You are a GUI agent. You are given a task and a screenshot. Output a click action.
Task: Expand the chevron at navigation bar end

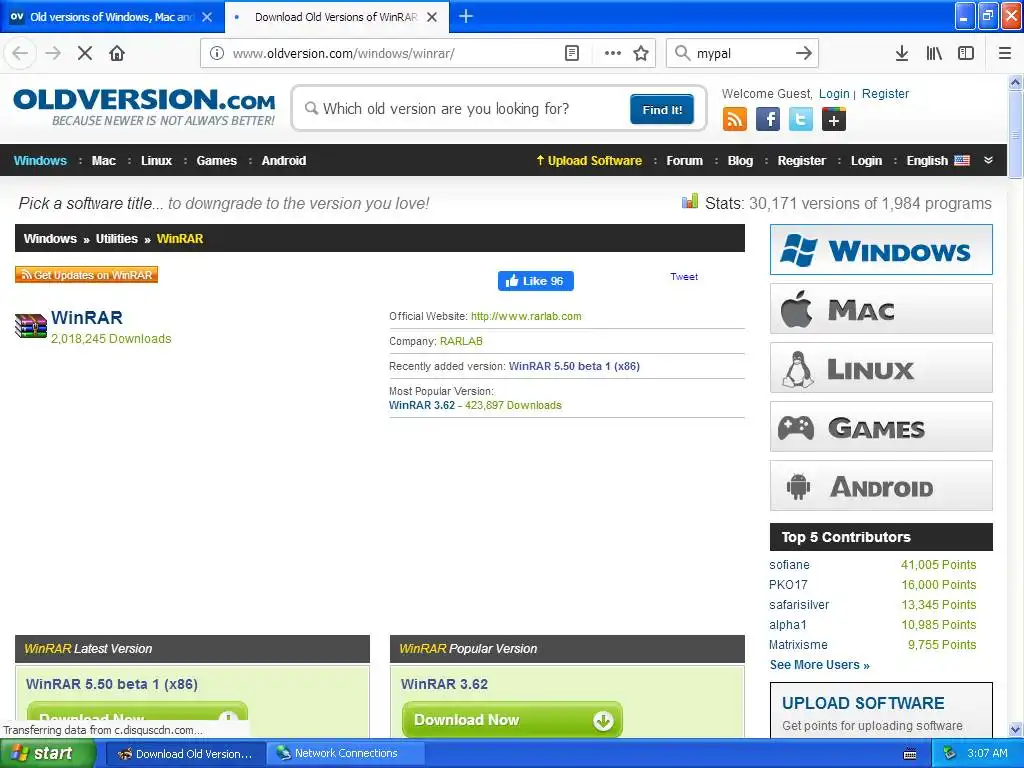(x=988, y=160)
